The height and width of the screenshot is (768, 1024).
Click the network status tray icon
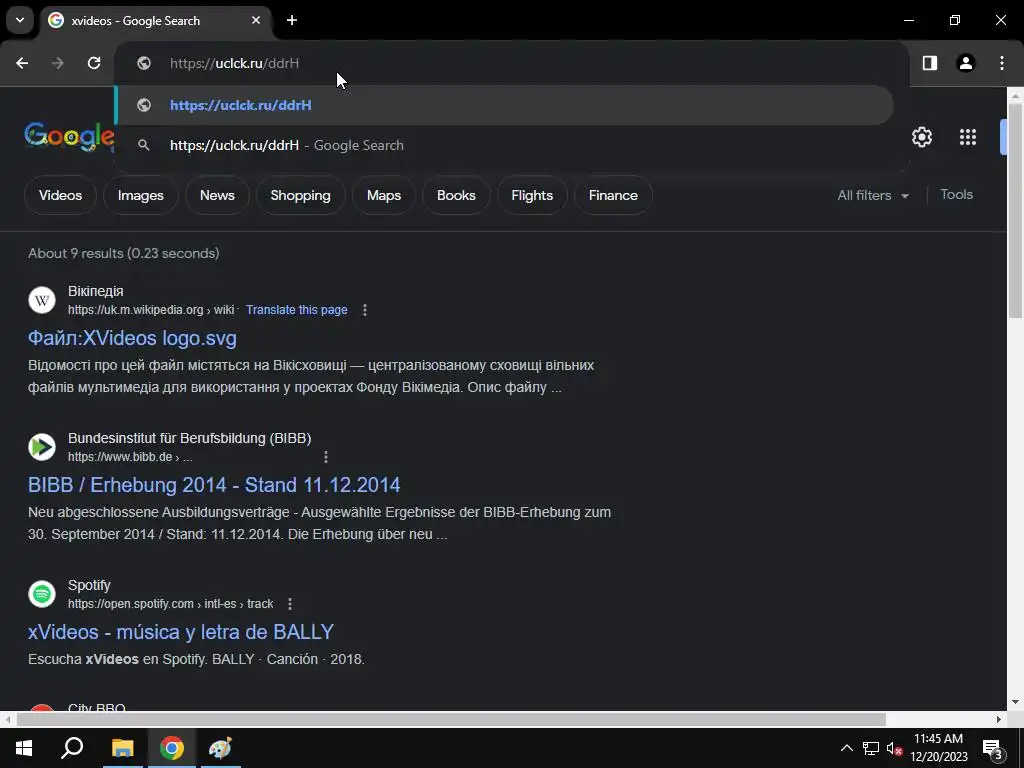coord(871,748)
